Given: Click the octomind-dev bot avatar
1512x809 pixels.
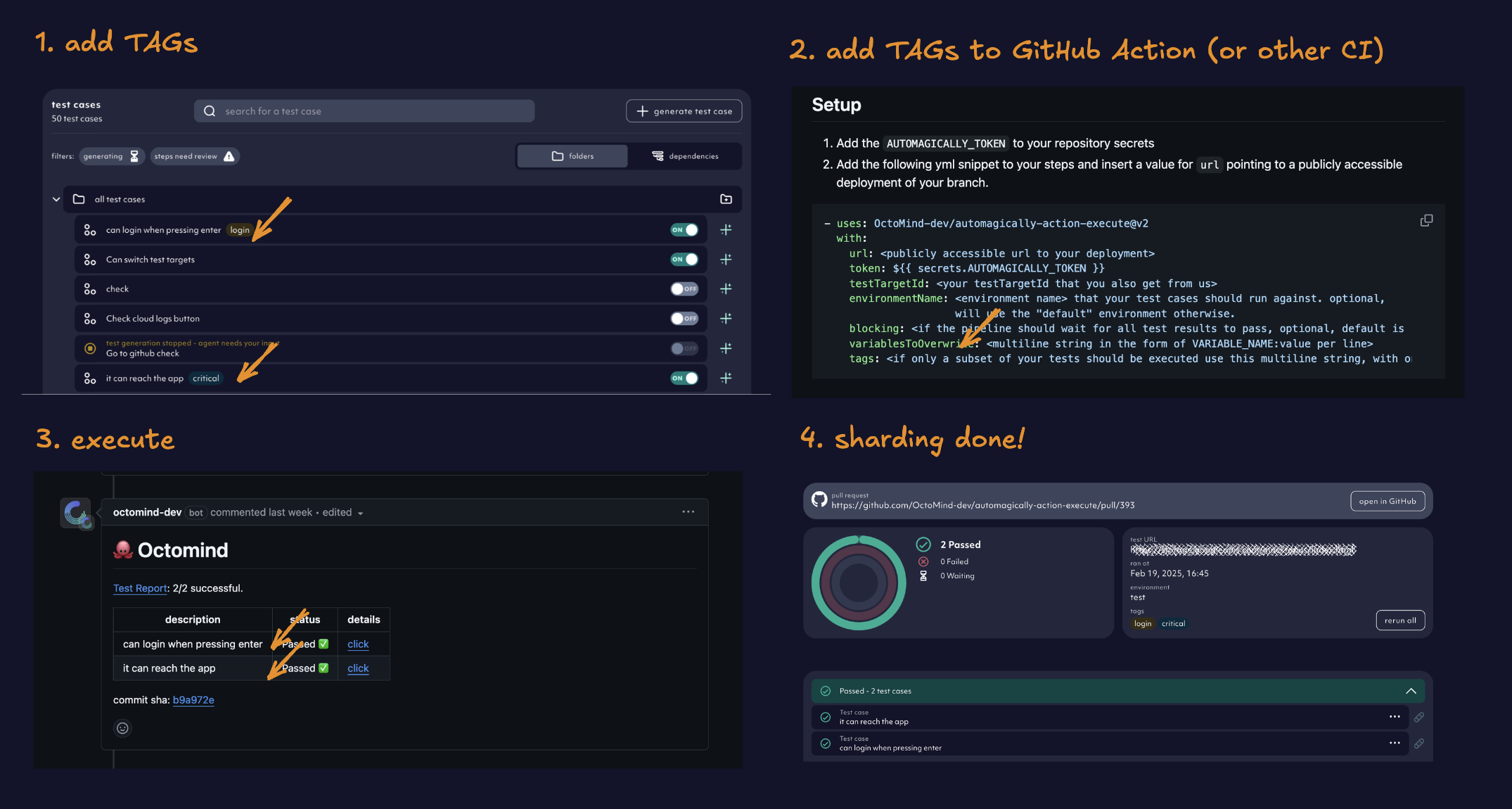Looking at the screenshot, I should click(x=76, y=514).
